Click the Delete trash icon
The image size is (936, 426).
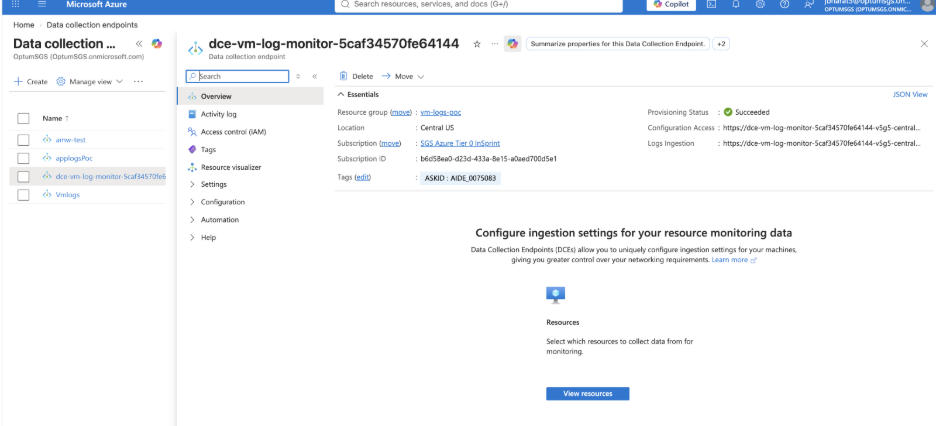point(343,76)
